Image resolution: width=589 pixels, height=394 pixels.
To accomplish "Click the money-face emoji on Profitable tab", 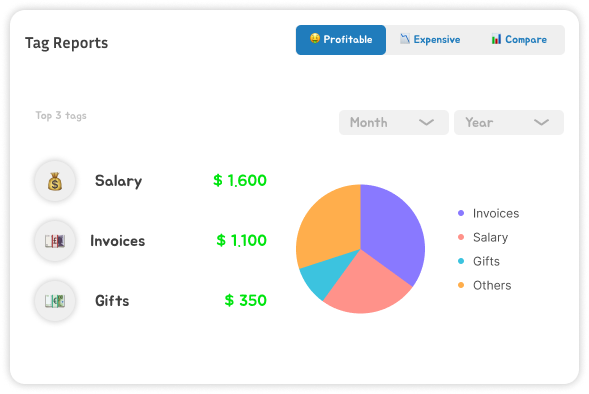I will click(315, 38).
